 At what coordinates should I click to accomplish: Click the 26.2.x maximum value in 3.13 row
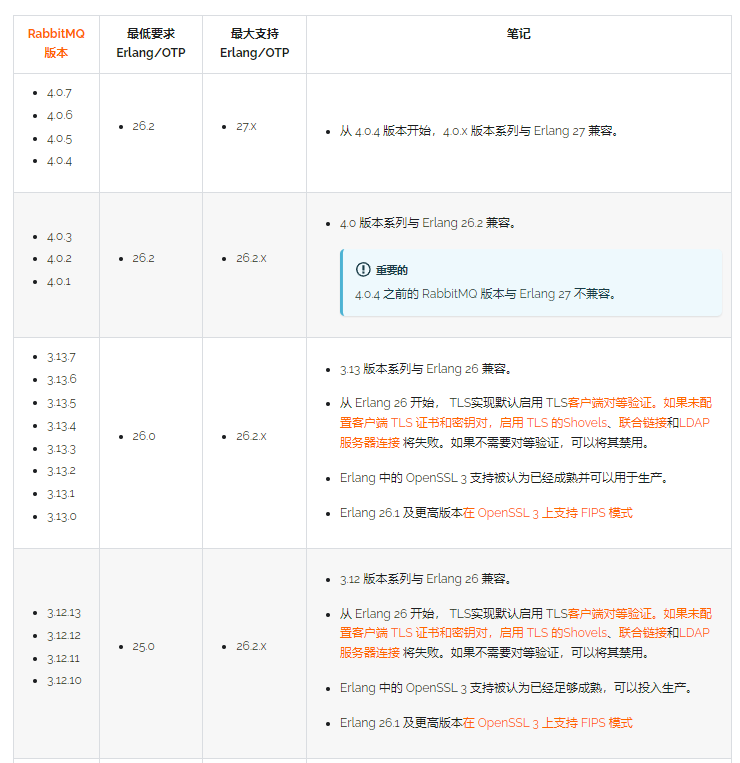[x=251, y=436]
